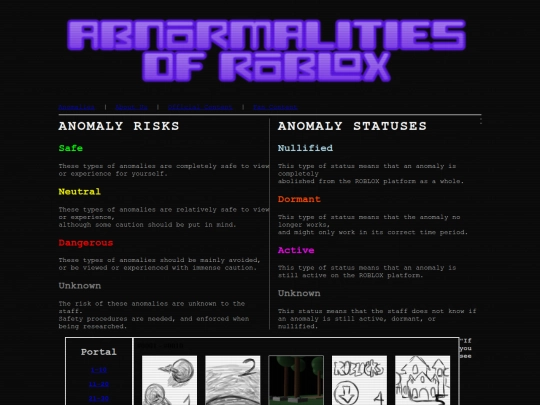Open the Official Content navigation link
Screen dimensions: 540x405
(200, 107)
